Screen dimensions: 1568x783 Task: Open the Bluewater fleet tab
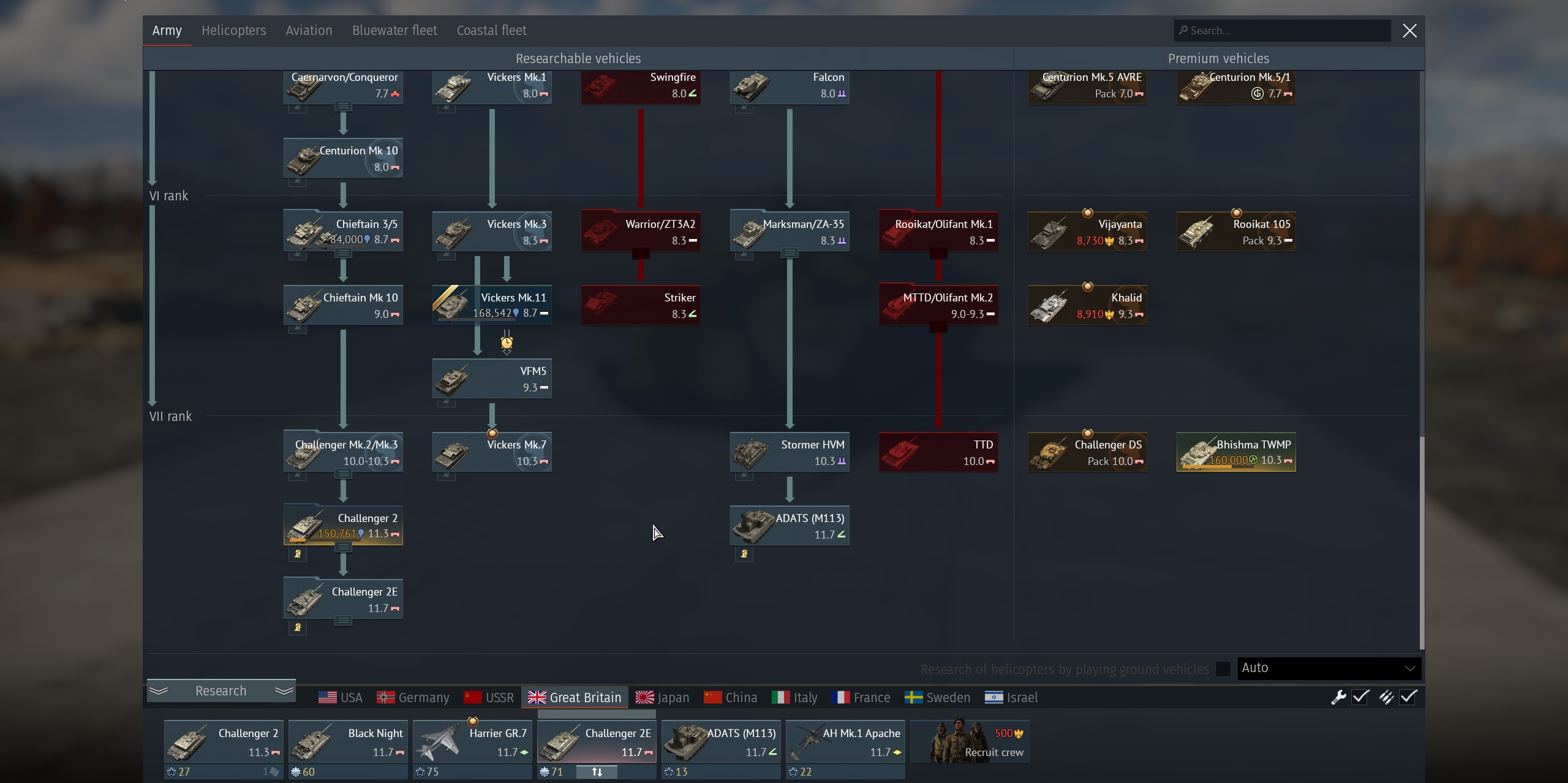tap(394, 31)
